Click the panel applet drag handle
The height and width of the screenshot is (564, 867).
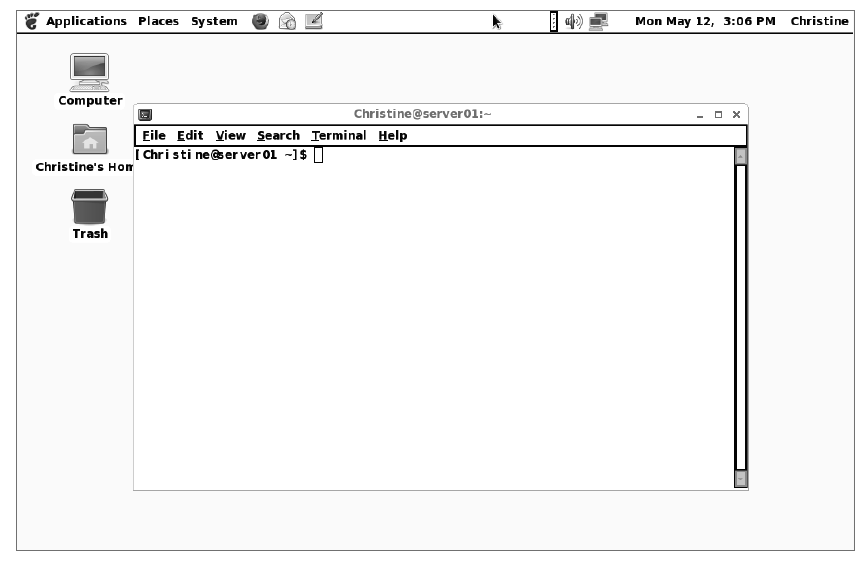553,22
